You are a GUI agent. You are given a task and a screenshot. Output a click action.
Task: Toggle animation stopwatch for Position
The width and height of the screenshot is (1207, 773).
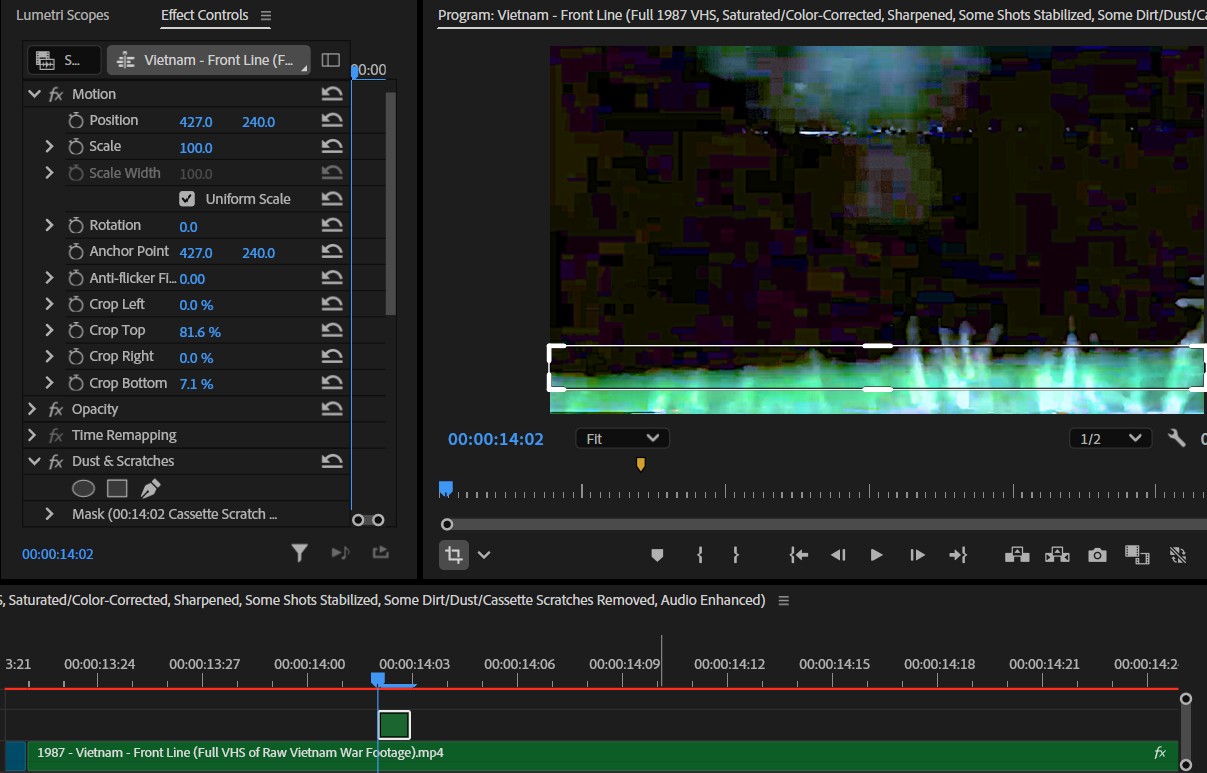click(x=76, y=121)
